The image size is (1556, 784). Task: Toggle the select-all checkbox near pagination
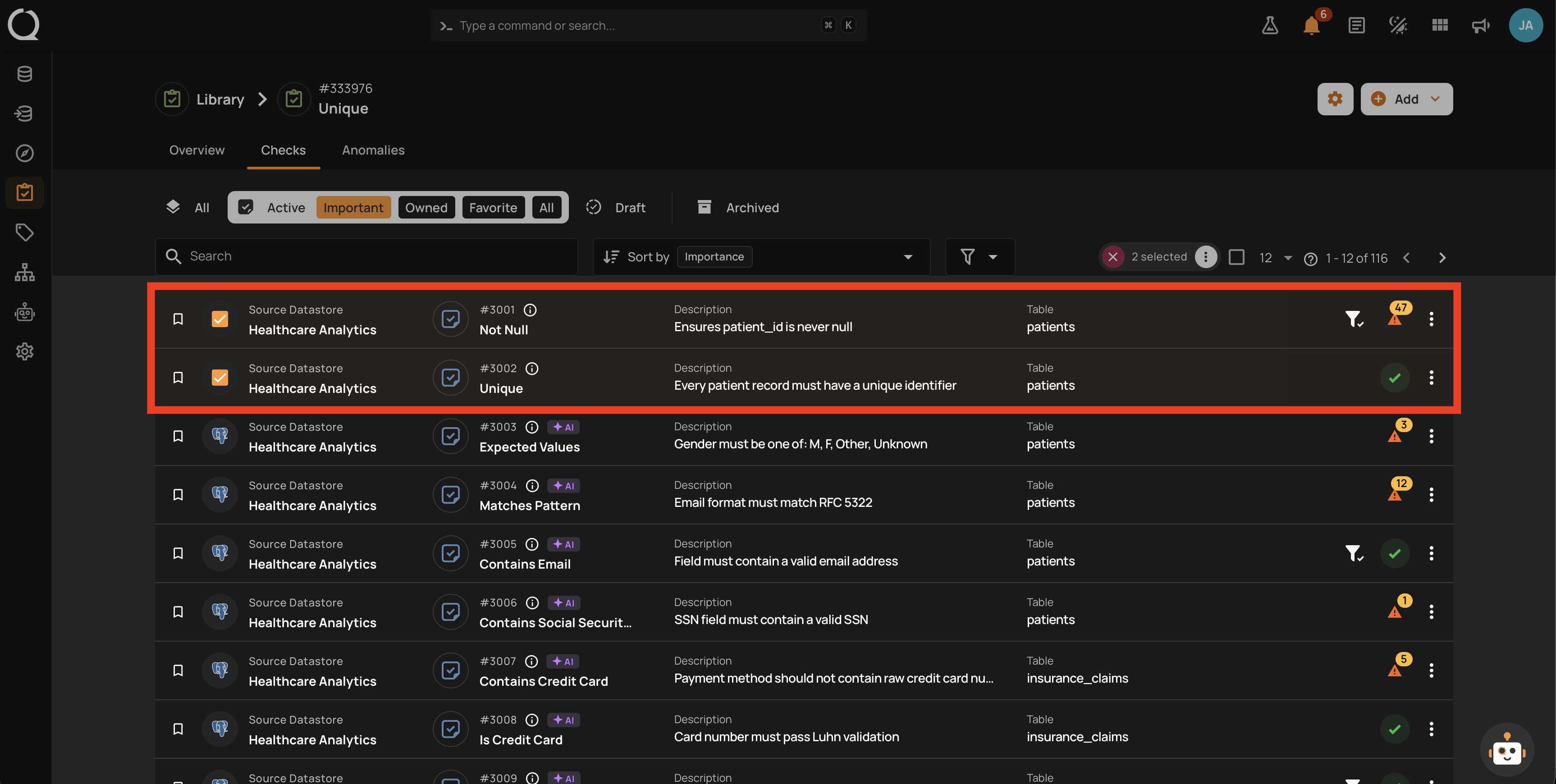(x=1236, y=257)
